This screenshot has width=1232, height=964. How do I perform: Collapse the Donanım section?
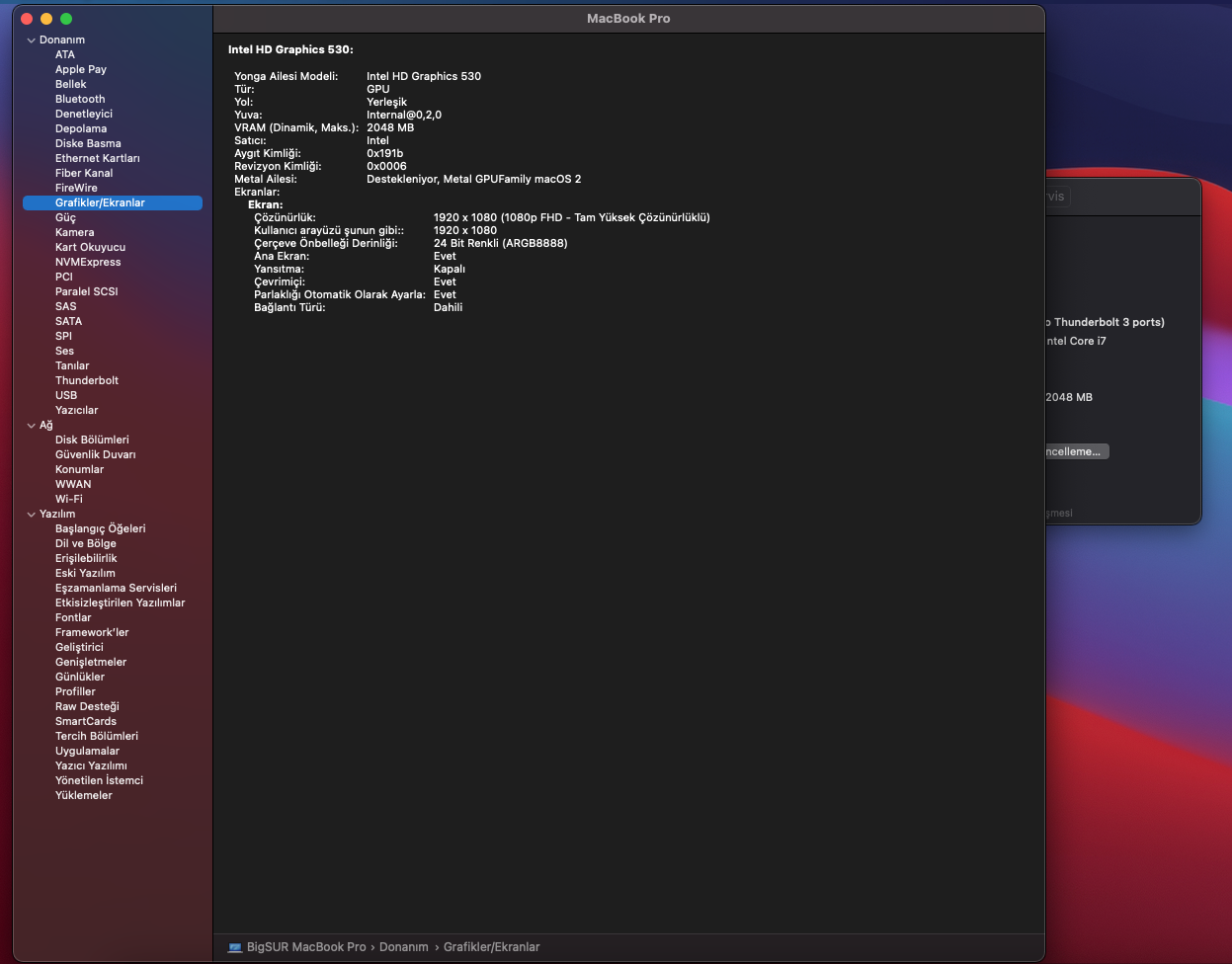pyautogui.click(x=32, y=40)
